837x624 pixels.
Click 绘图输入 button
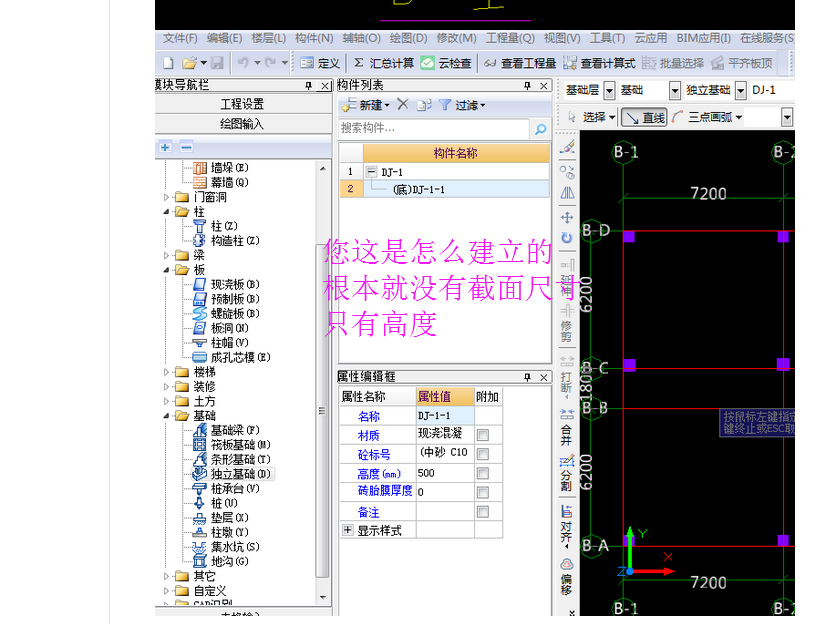(243, 124)
